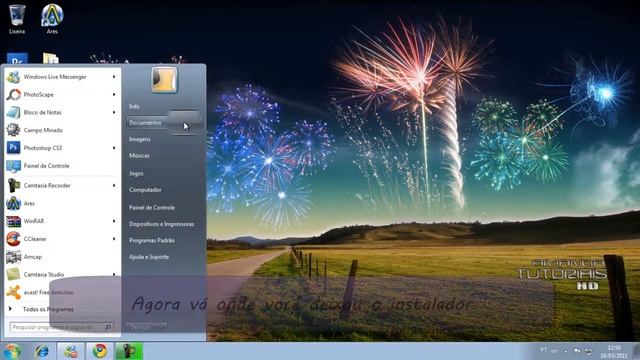Expand Photoshop CS5 recent files arrow

point(114,148)
